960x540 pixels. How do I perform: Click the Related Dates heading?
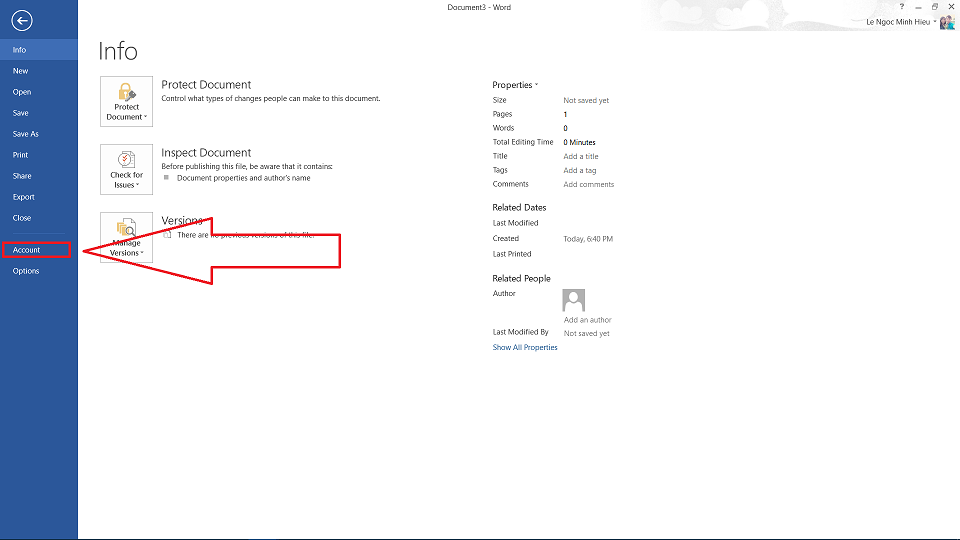pyautogui.click(x=519, y=208)
